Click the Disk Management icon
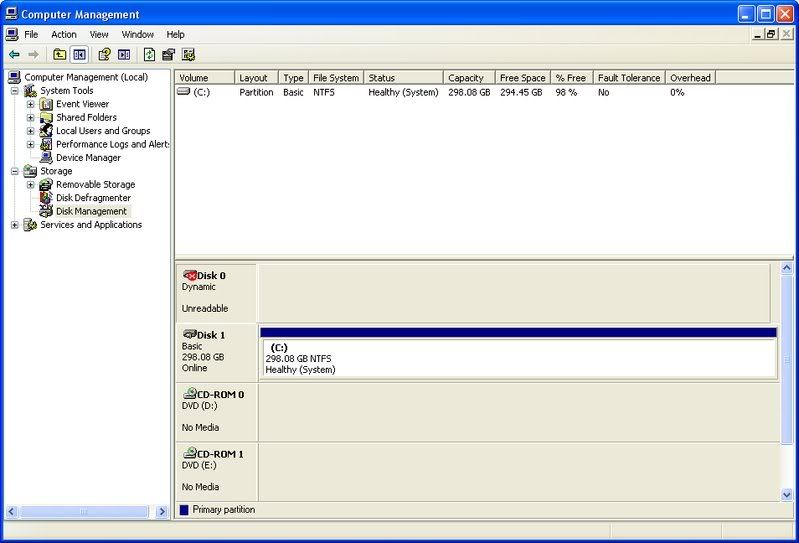The height and width of the screenshot is (543, 799). tap(46, 211)
